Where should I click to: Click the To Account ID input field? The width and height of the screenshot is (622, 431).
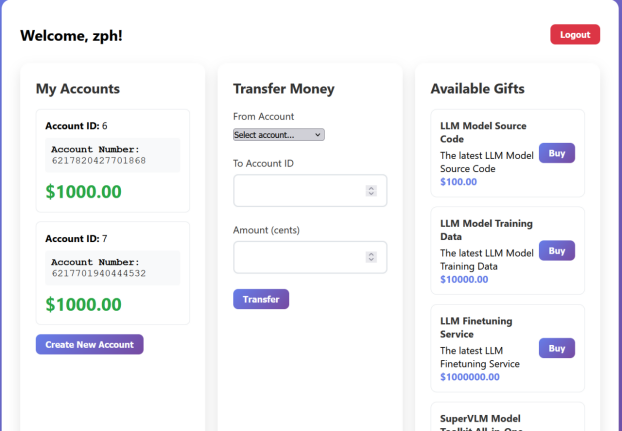pyautogui.click(x=310, y=191)
